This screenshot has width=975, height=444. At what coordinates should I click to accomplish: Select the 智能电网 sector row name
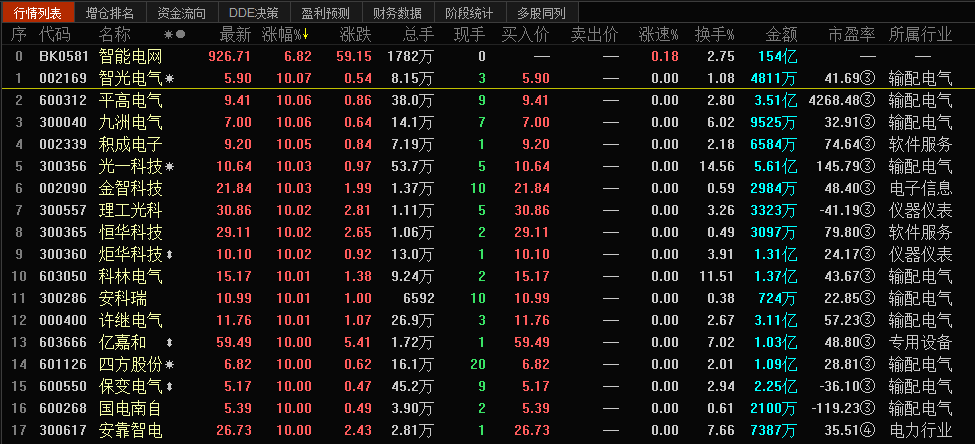click(x=131, y=57)
